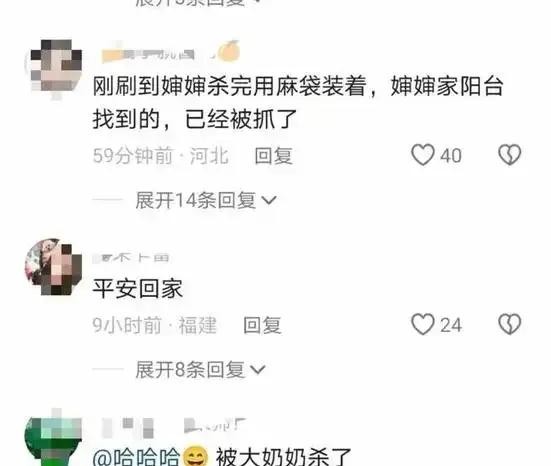The height and width of the screenshot is (466, 551).
Task: Dislike the Hebei comment via broken heart
Action: click(x=510, y=155)
